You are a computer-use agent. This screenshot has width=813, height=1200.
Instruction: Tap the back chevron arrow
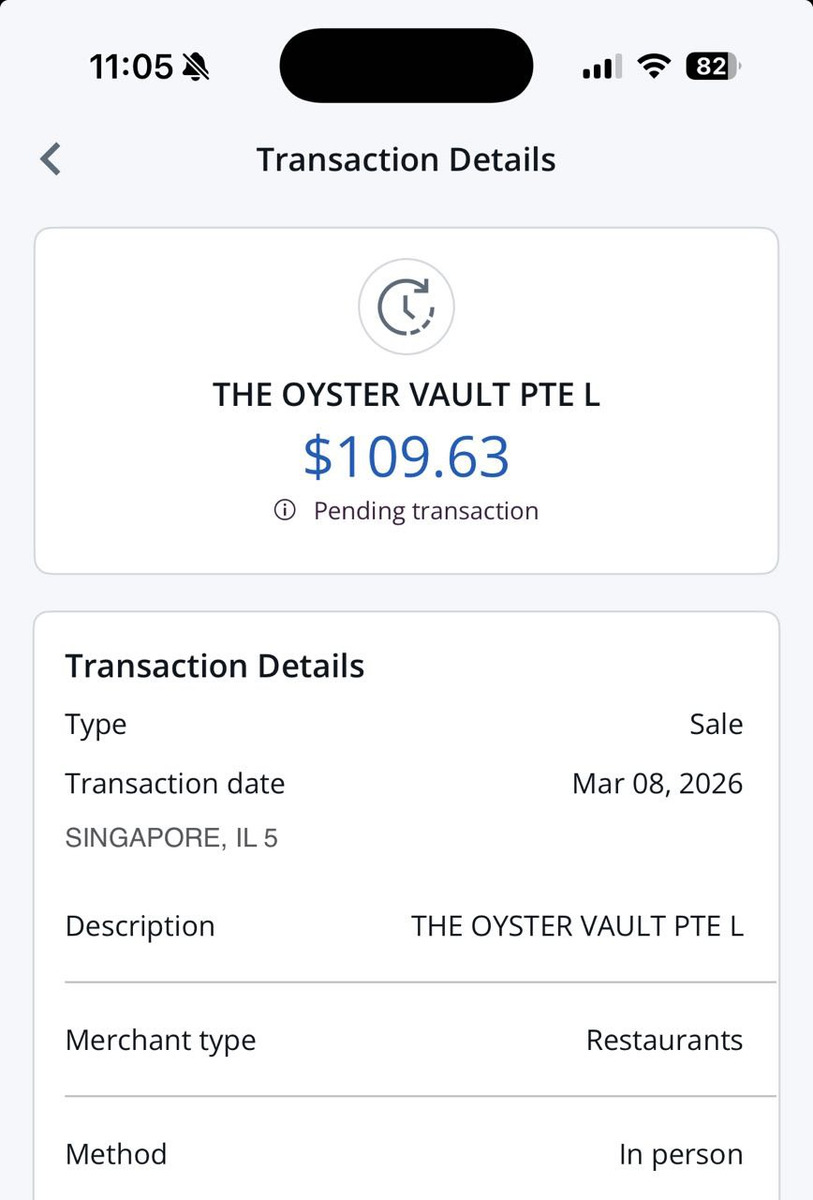tap(51, 159)
